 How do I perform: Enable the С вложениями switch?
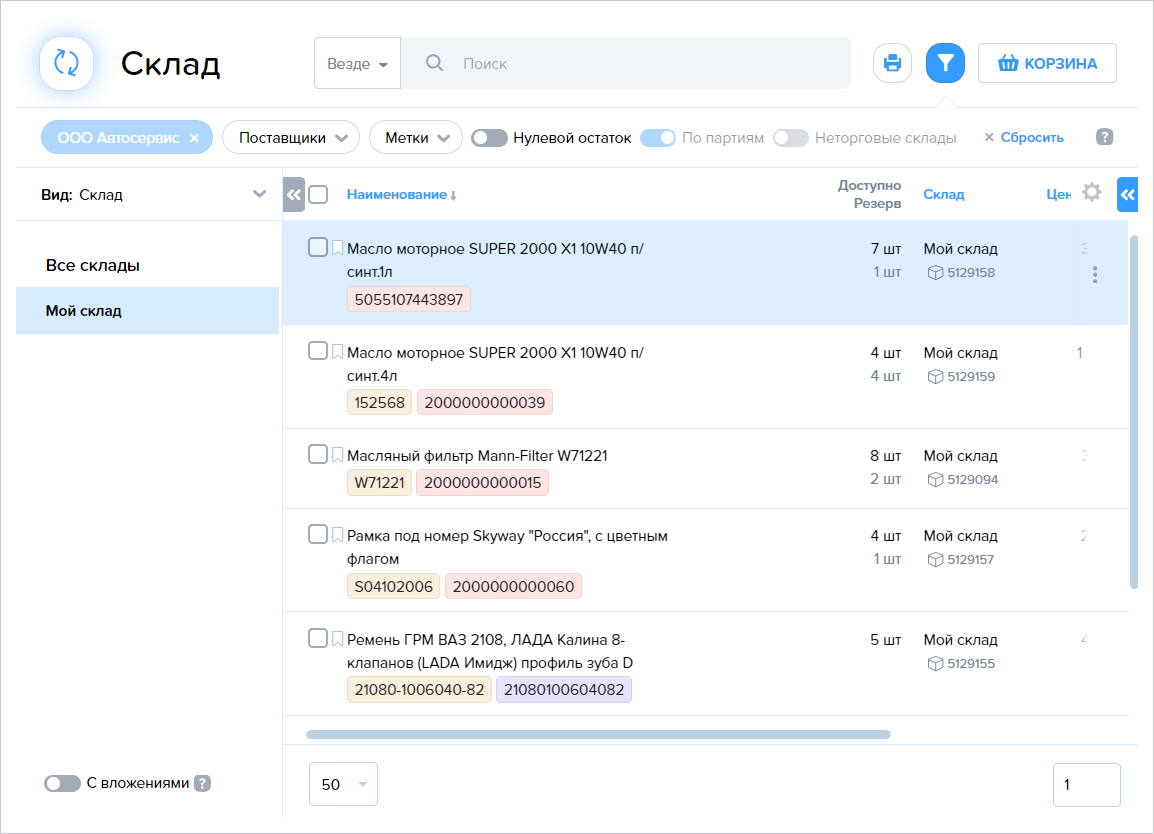point(62,783)
